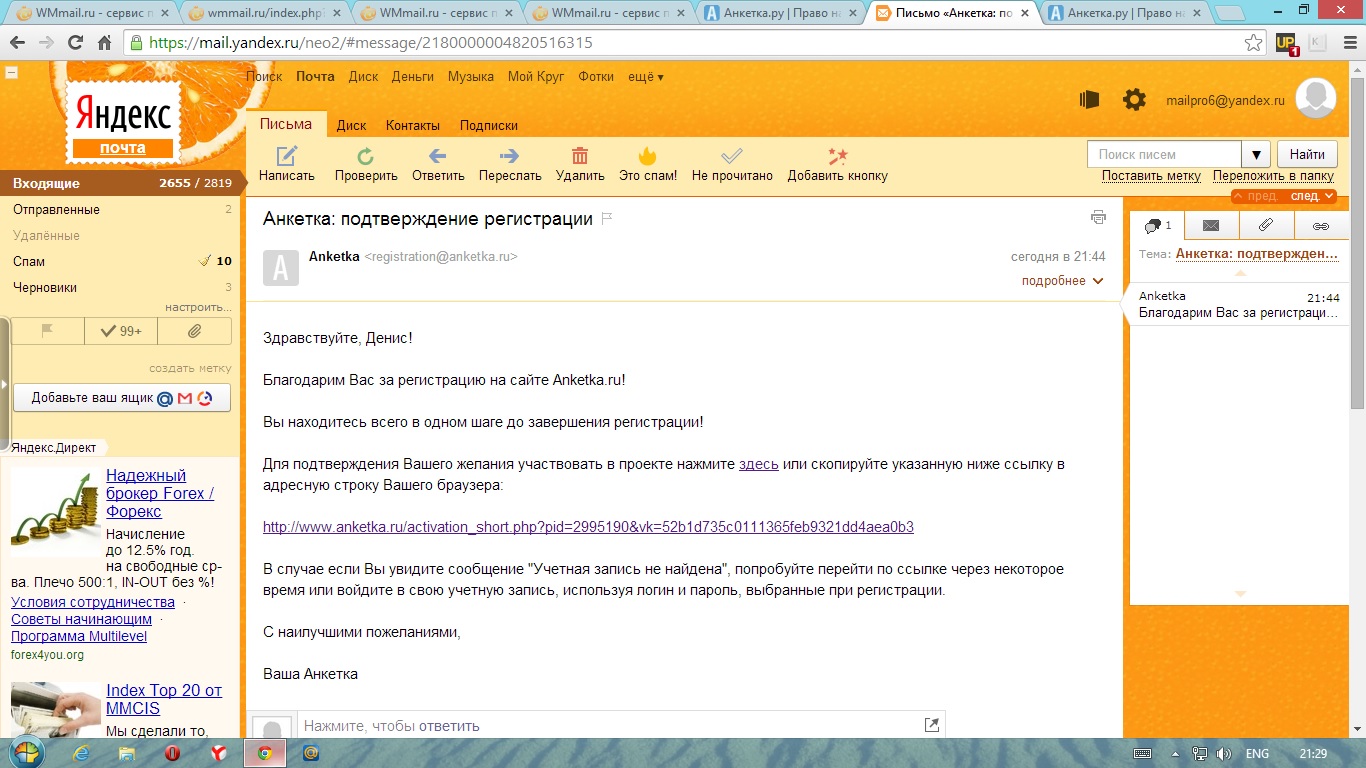The image size is (1366, 768).
Task: Reload the page in the browser
Action: (x=75, y=43)
